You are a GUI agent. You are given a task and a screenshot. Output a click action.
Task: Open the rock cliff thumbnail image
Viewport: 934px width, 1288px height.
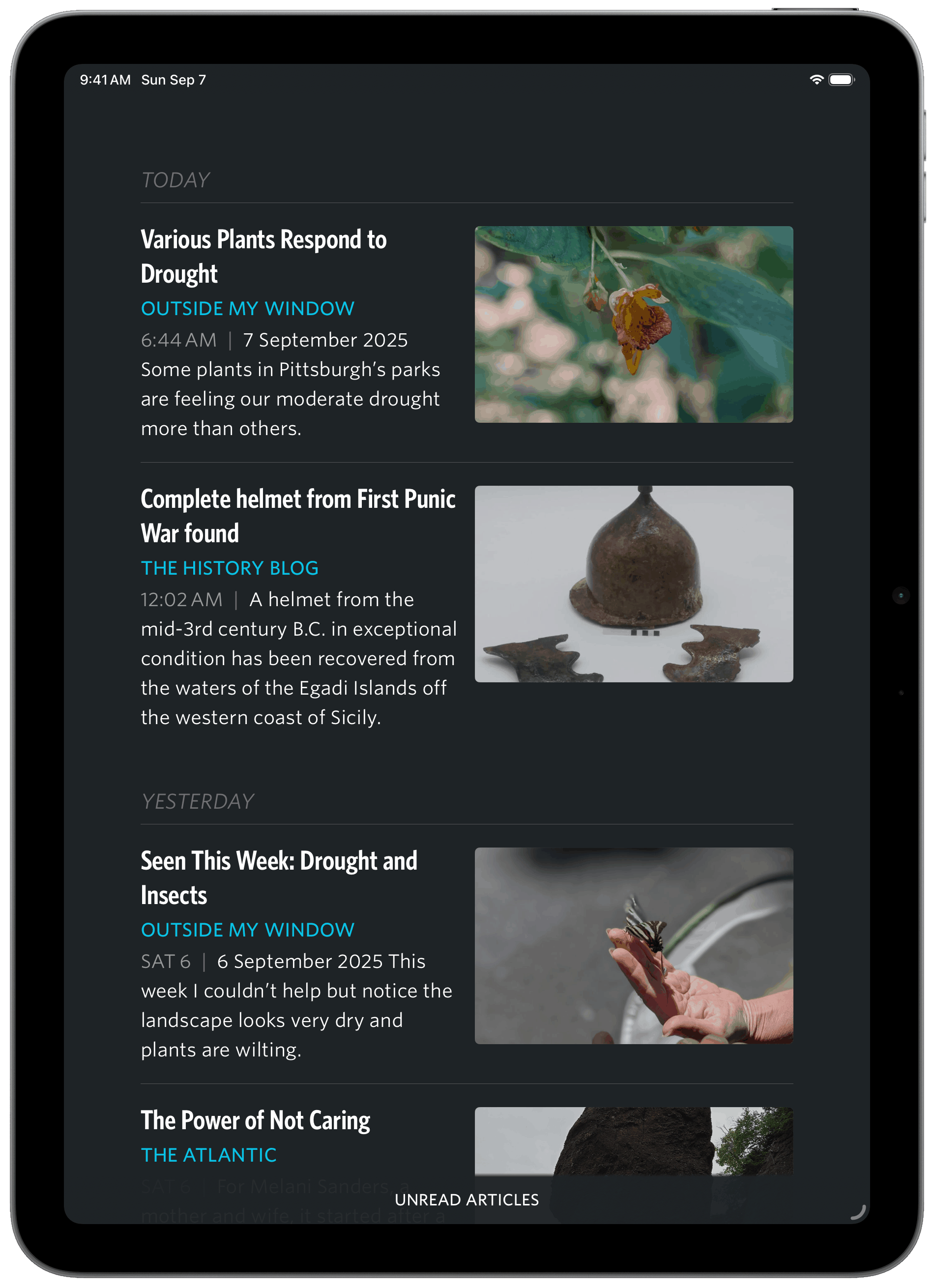[634, 1141]
